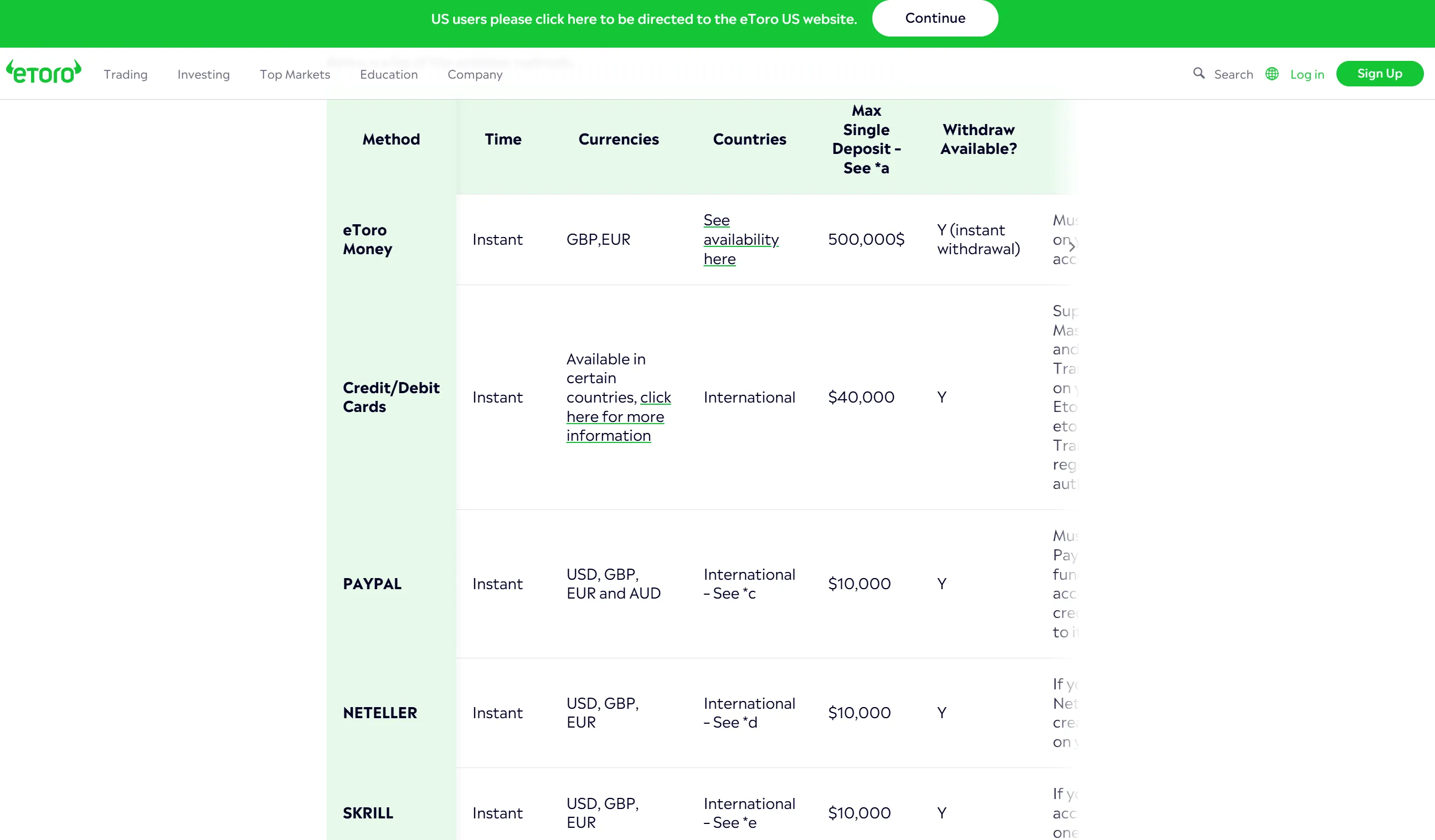
Task: Click Y in the Credit/Debit Cards row
Action: [942, 397]
